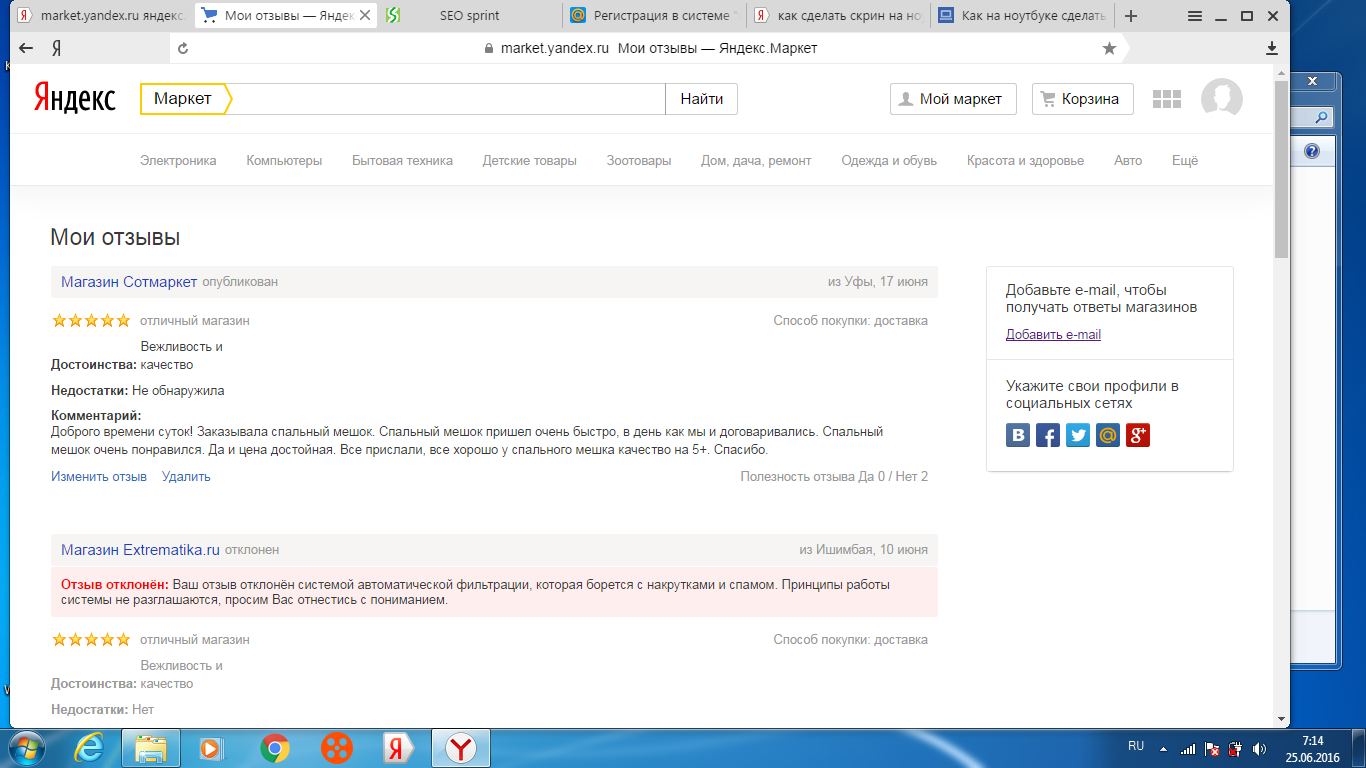
Task: Open the Windows Start menu
Action: [x=26, y=747]
